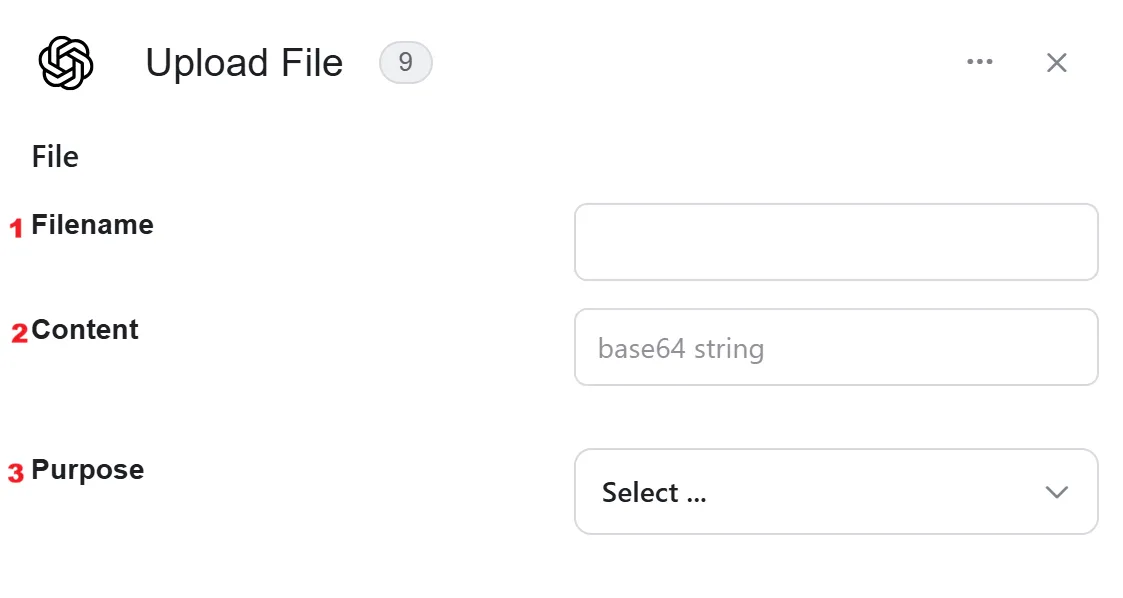Focus the Filename text box
This screenshot has height=598, width=1123.
[836, 242]
